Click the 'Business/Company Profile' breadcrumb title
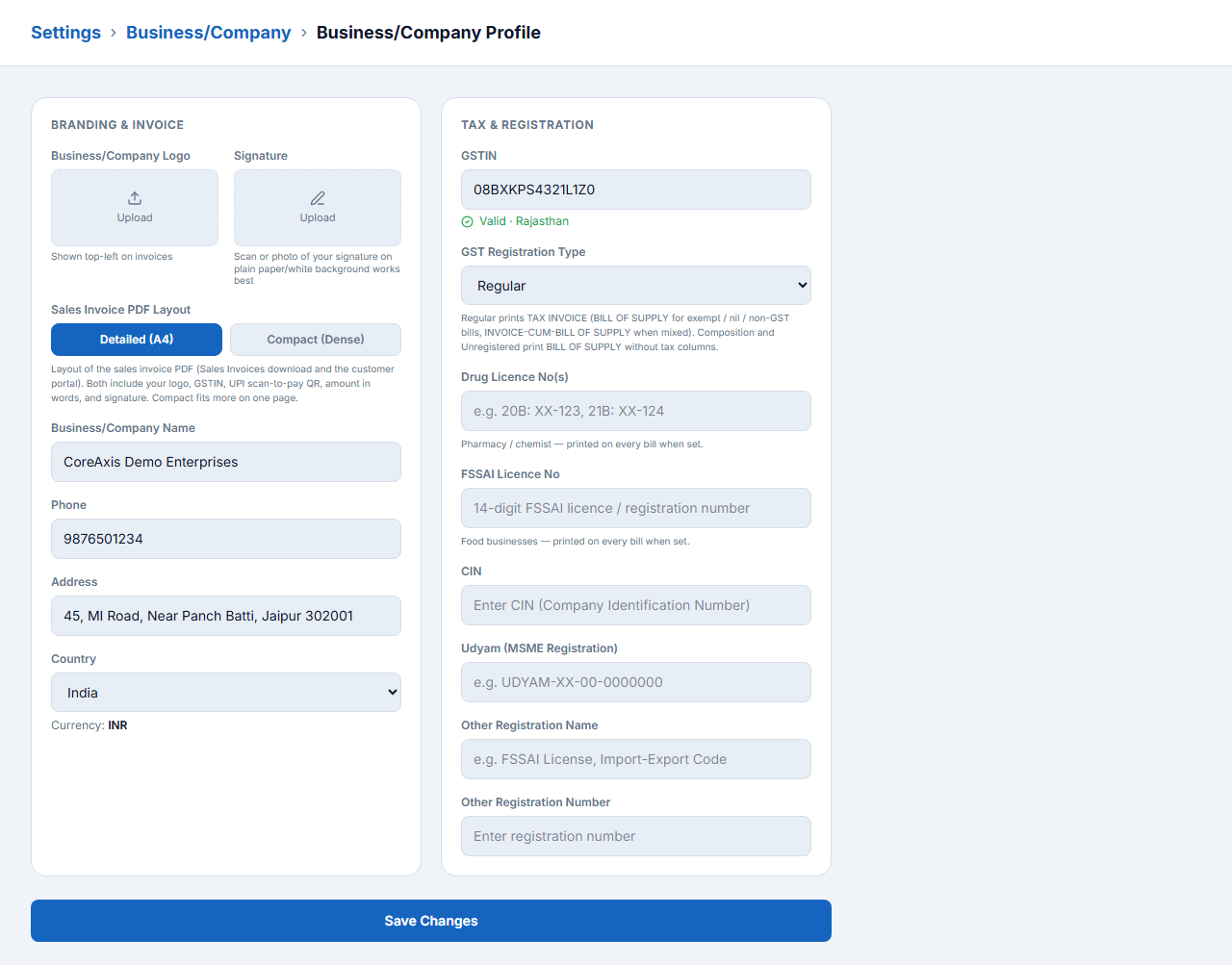1232x965 pixels. 428,33
